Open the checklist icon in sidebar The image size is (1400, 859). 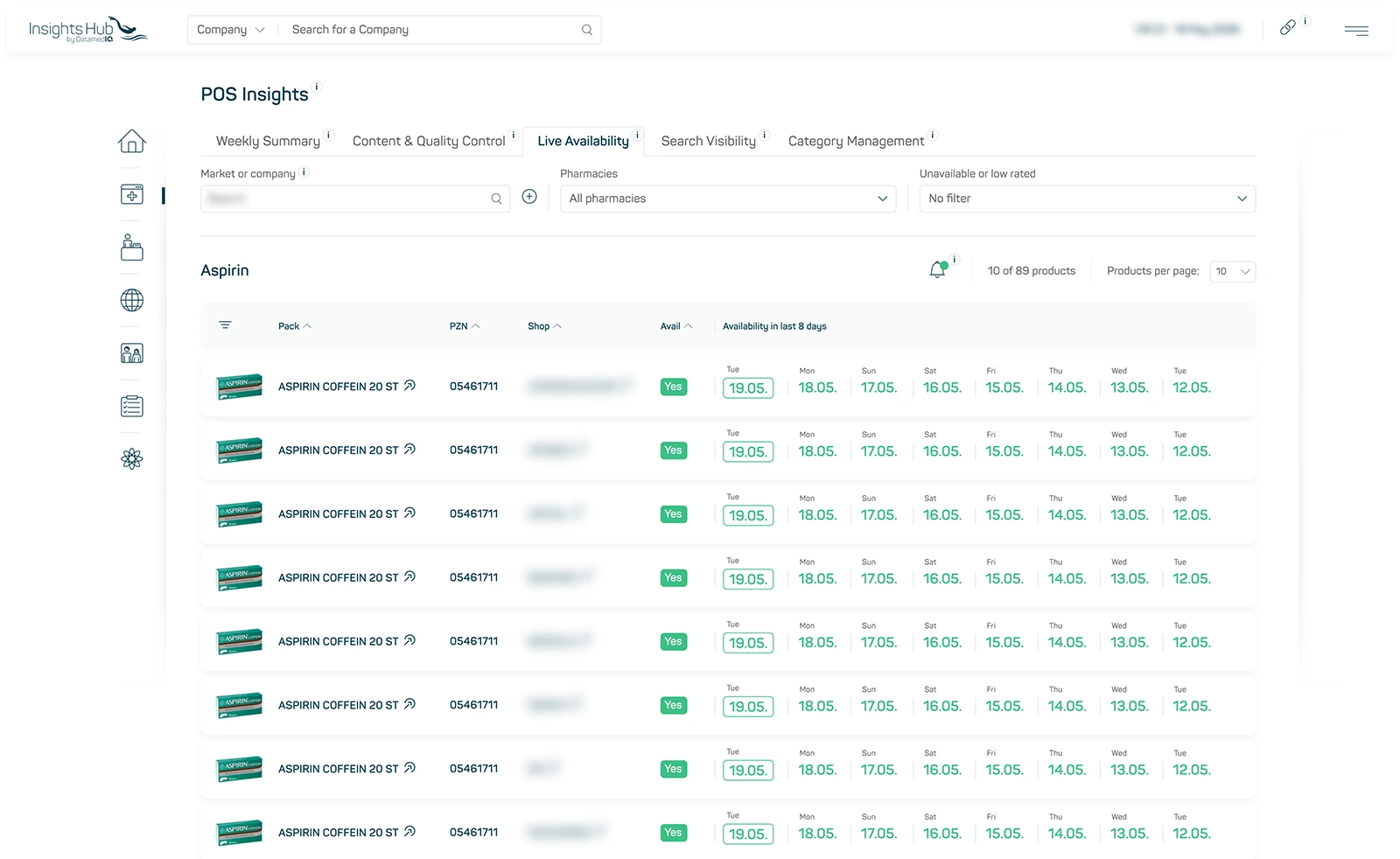[x=132, y=406]
